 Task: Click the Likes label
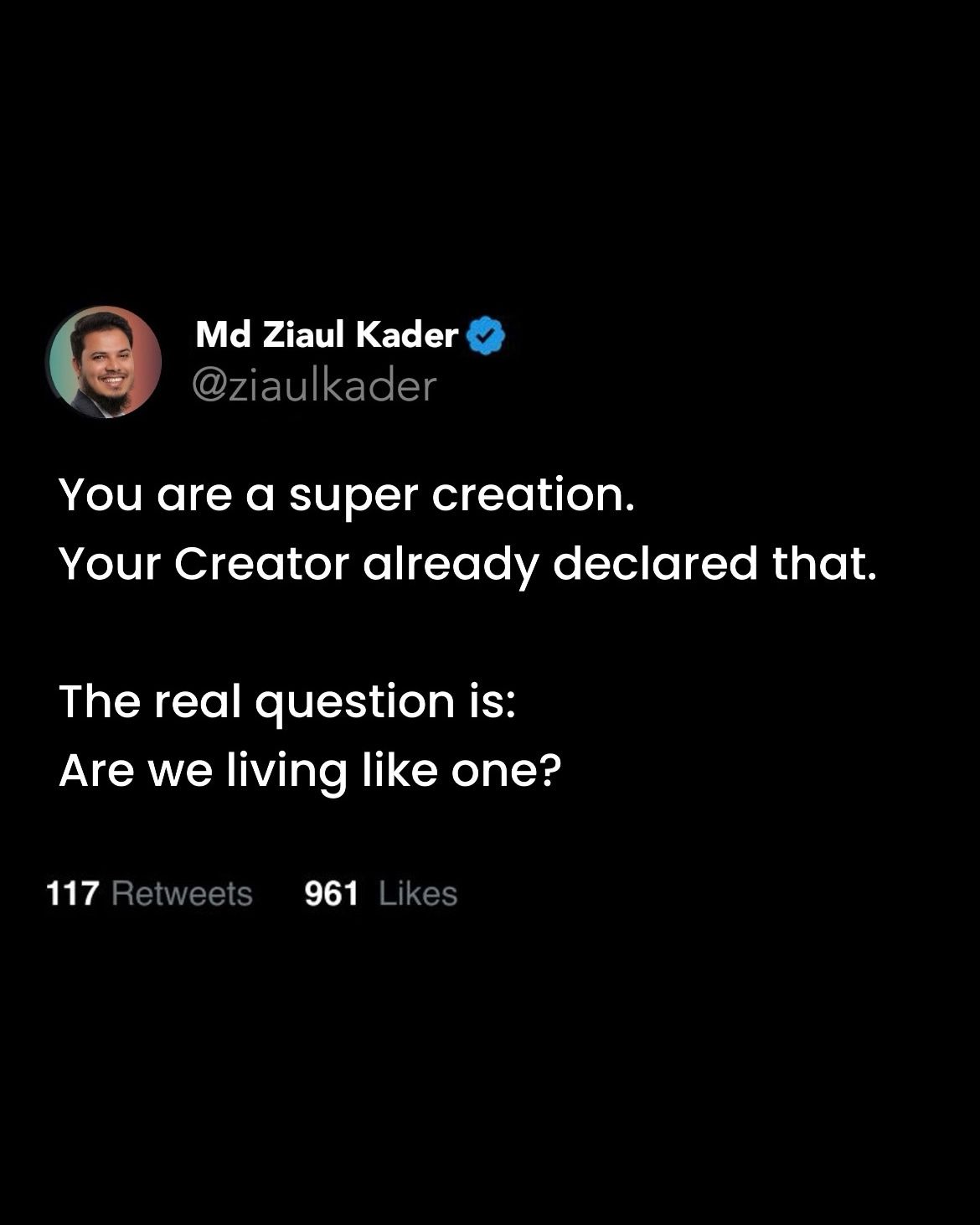(x=418, y=894)
